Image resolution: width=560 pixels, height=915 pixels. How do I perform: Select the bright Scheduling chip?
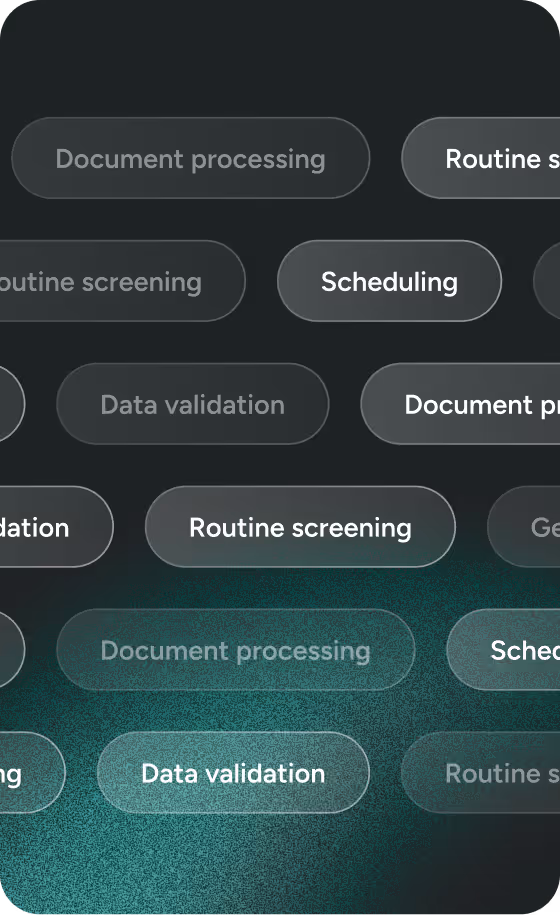coord(389,281)
